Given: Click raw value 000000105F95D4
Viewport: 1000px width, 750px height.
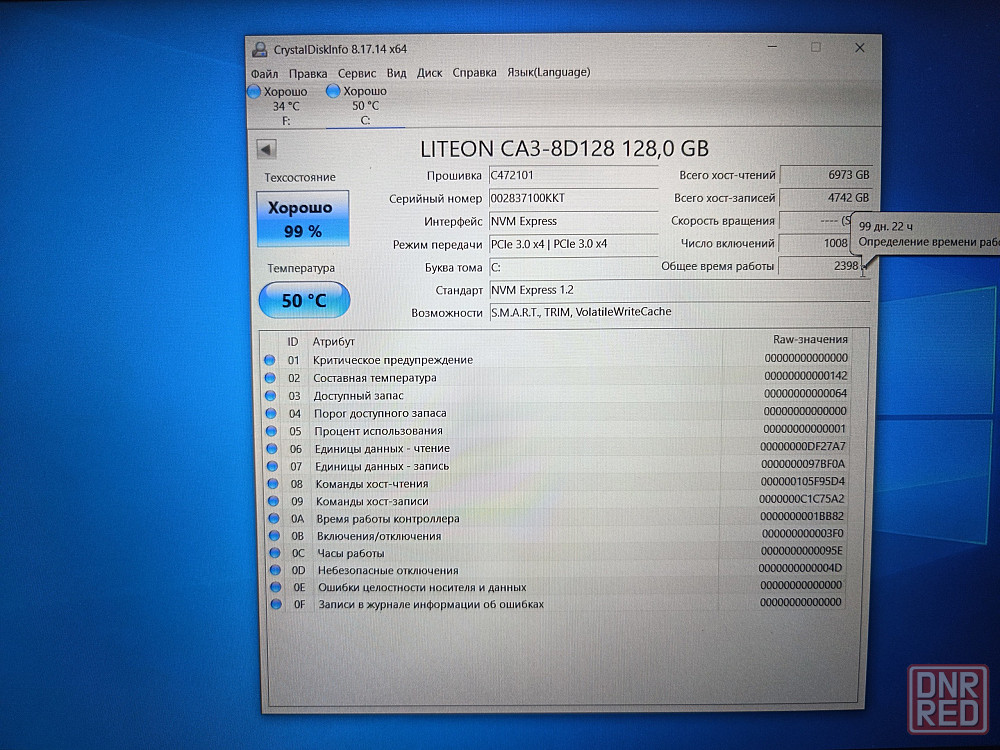Looking at the screenshot, I should [802, 482].
